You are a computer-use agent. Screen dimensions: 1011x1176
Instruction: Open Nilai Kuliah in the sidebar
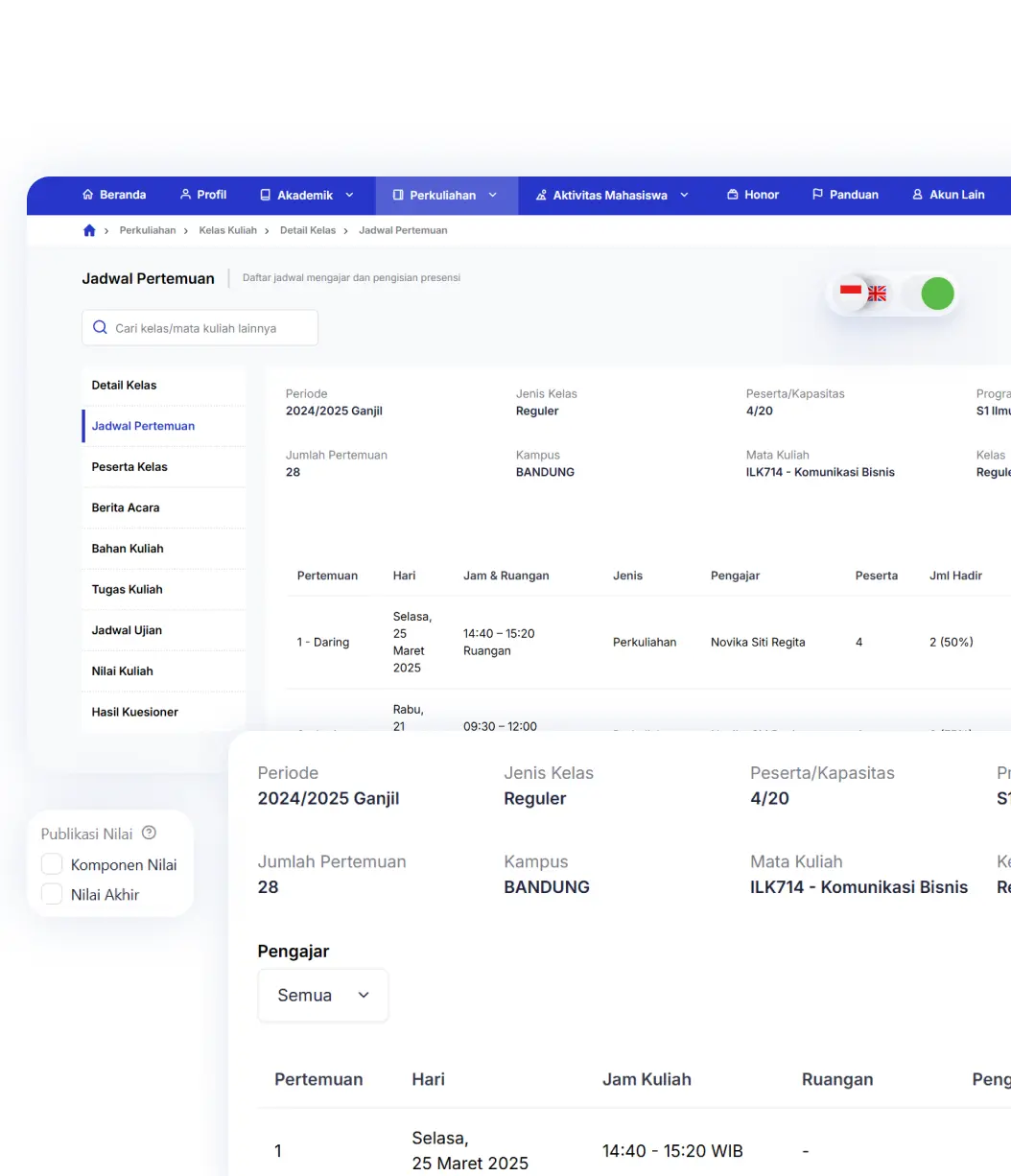(123, 671)
